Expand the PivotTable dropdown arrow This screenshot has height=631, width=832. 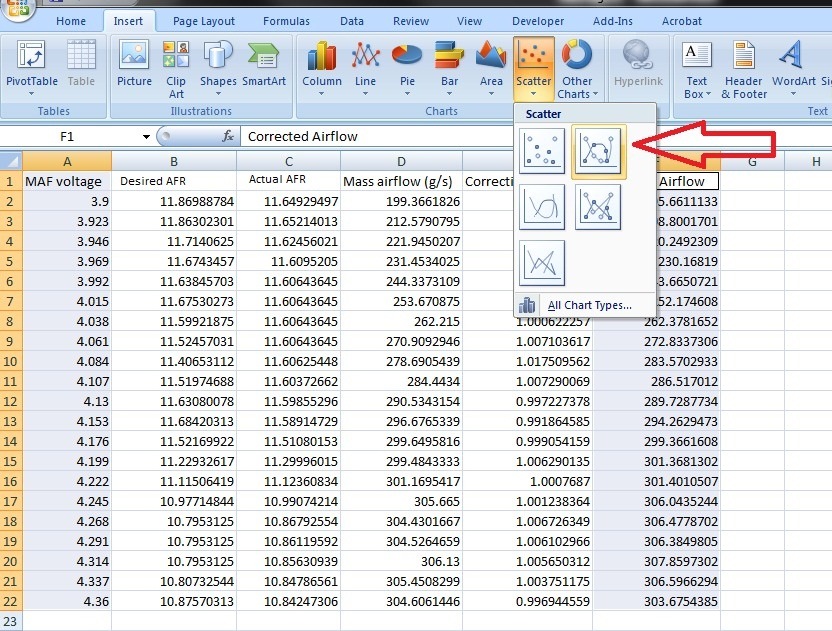pos(31,94)
